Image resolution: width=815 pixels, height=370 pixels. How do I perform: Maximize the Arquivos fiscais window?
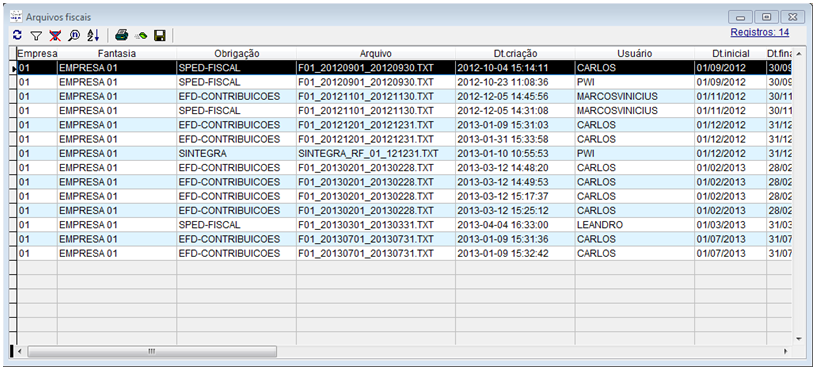coord(766,17)
